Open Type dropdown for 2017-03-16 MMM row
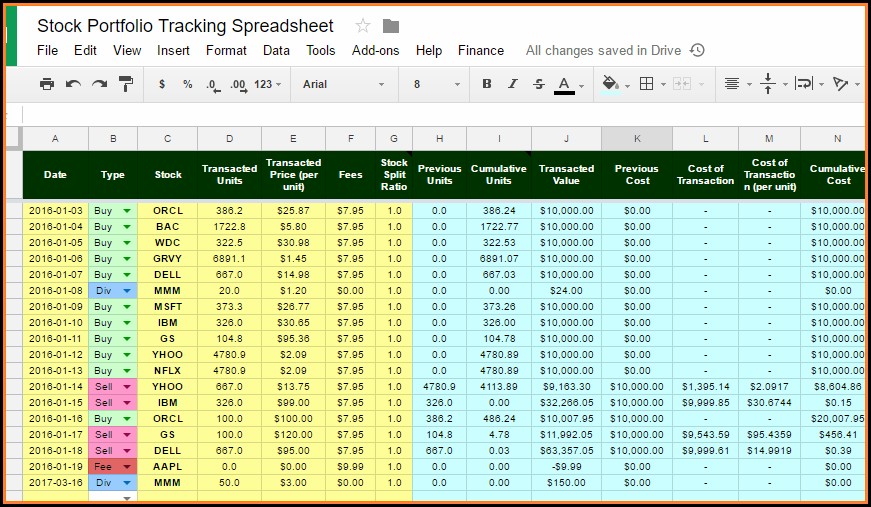871x507 pixels. click(x=127, y=483)
